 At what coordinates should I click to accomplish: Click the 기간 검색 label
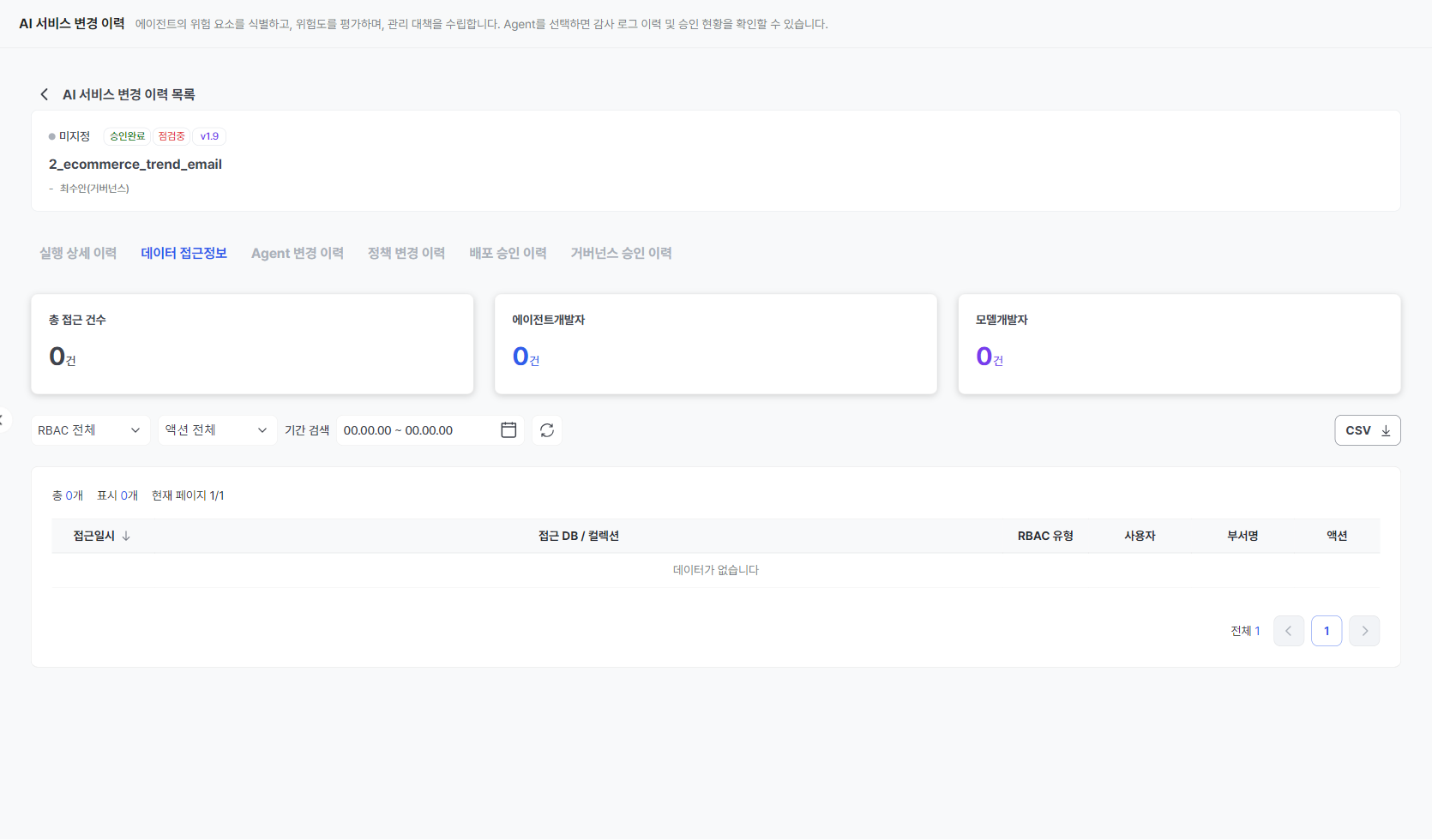[307, 430]
